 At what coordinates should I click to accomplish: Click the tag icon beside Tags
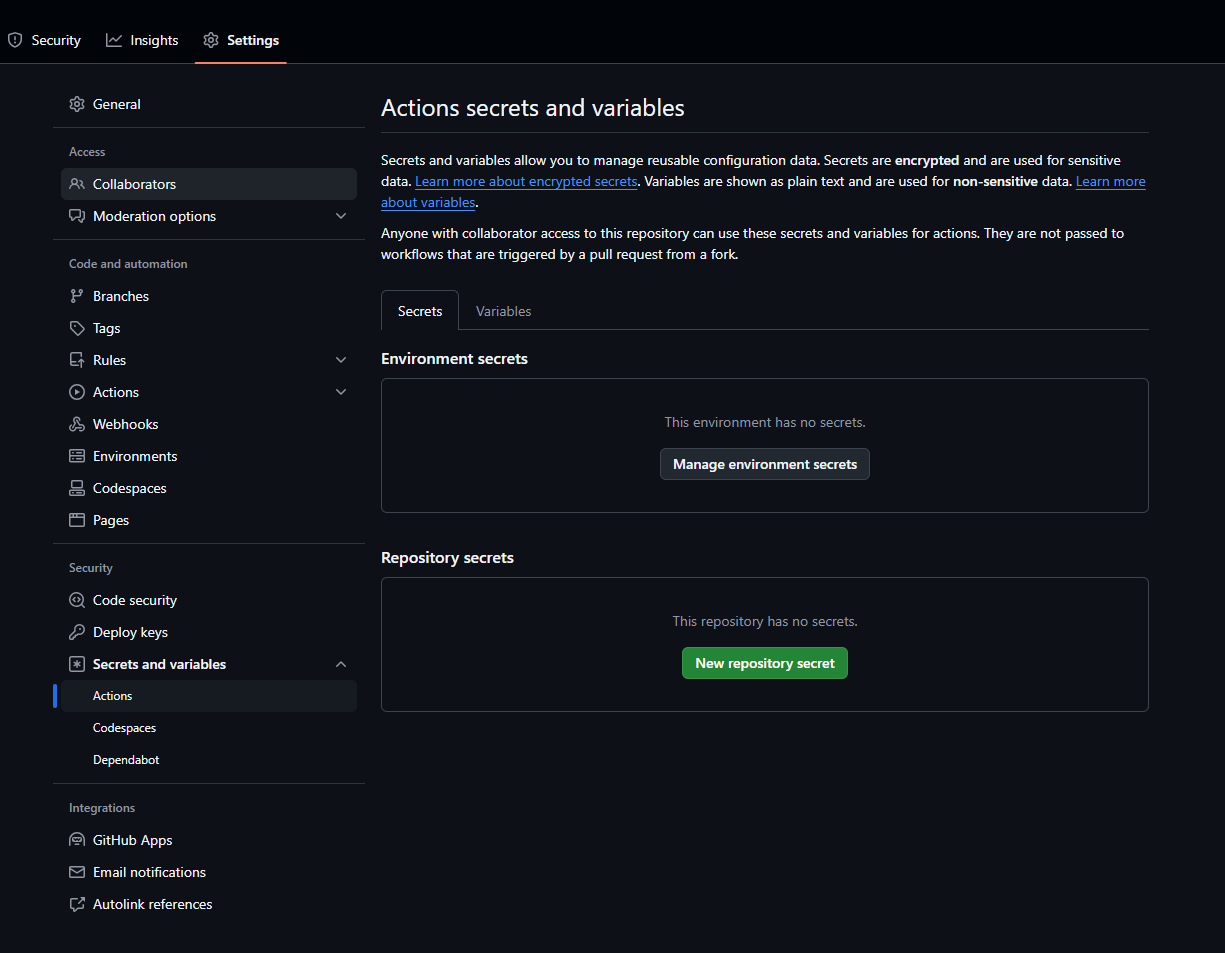tap(77, 328)
